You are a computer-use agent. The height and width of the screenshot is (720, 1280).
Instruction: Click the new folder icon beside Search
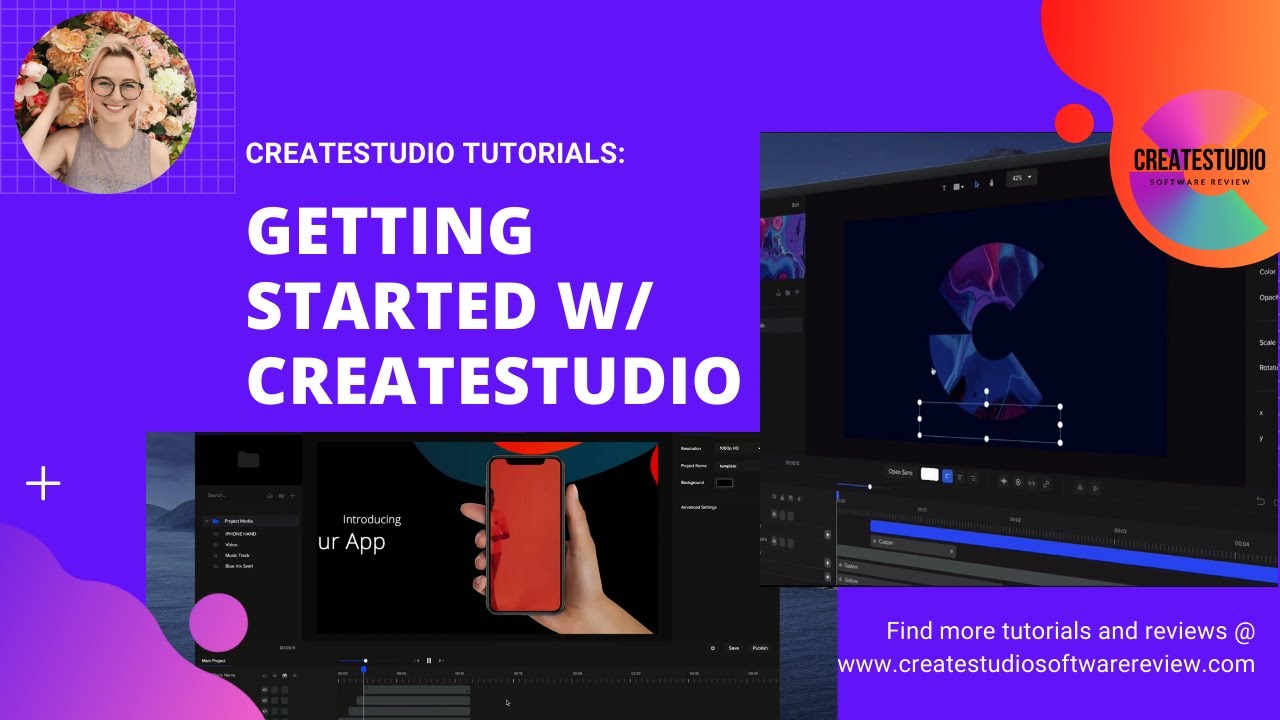281,496
